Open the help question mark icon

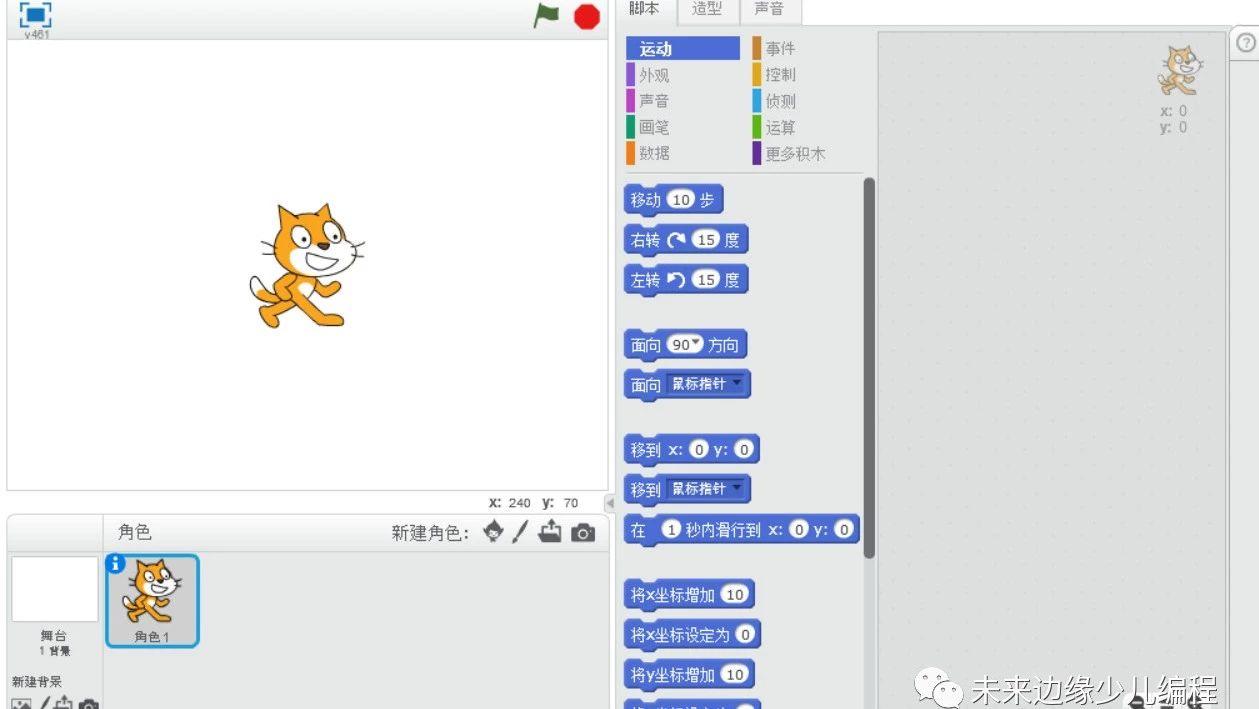(1245, 43)
